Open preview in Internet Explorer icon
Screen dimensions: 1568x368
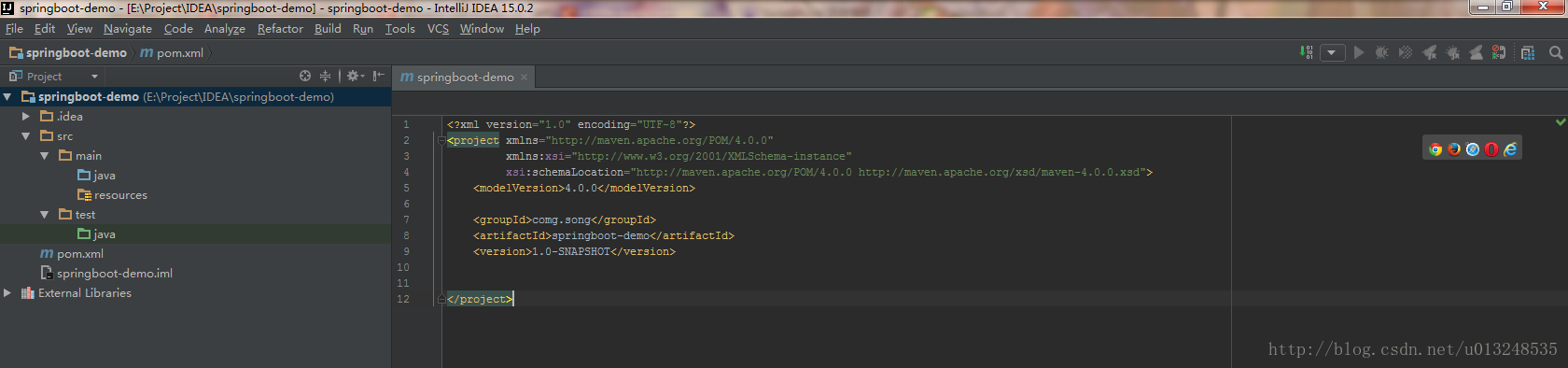click(x=1510, y=149)
